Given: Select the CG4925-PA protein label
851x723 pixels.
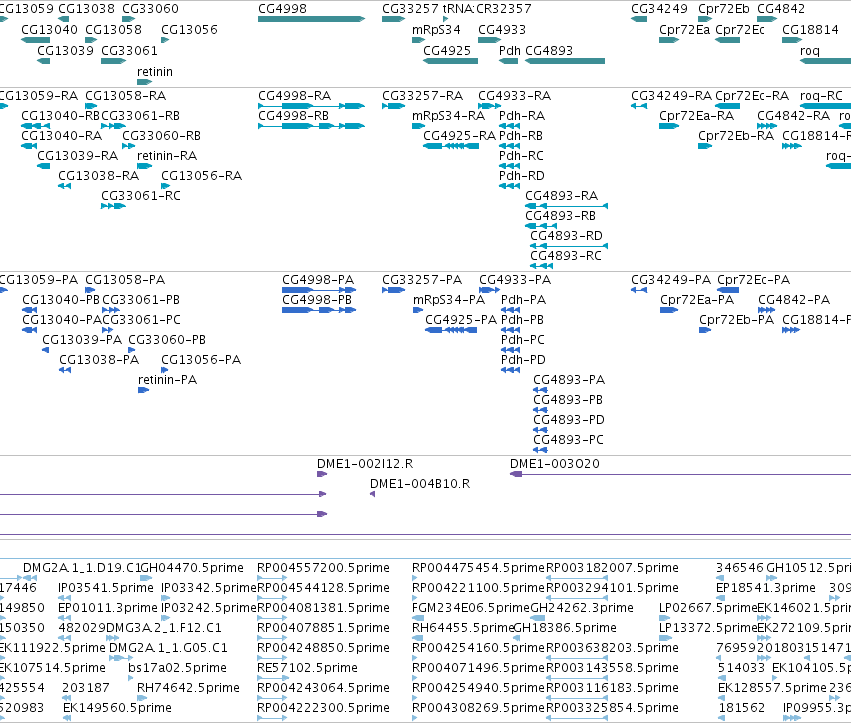Looking at the screenshot, I should click(461, 320).
